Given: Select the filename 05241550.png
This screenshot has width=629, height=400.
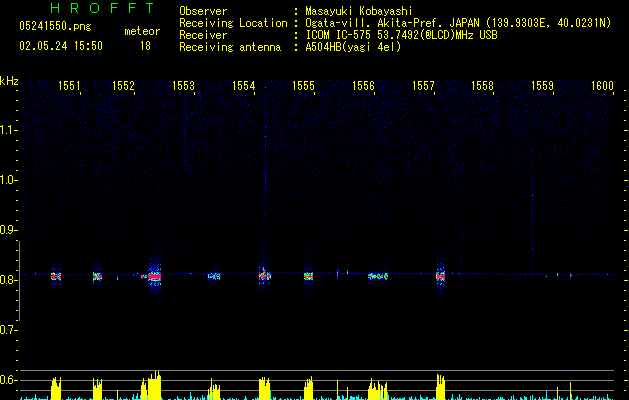Looking at the screenshot, I should [55, 26].
